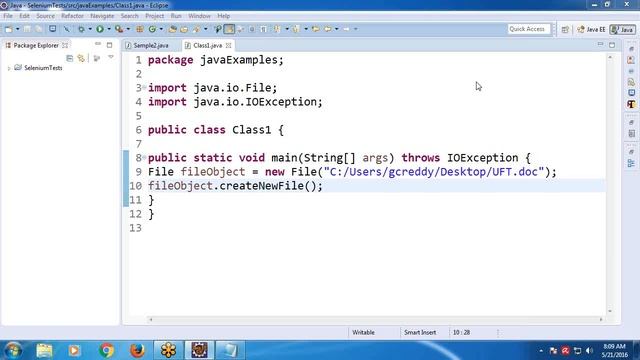Select the SeleniumTests project
The height and width of the screenshot is (360, 640).
pos(43,68)
